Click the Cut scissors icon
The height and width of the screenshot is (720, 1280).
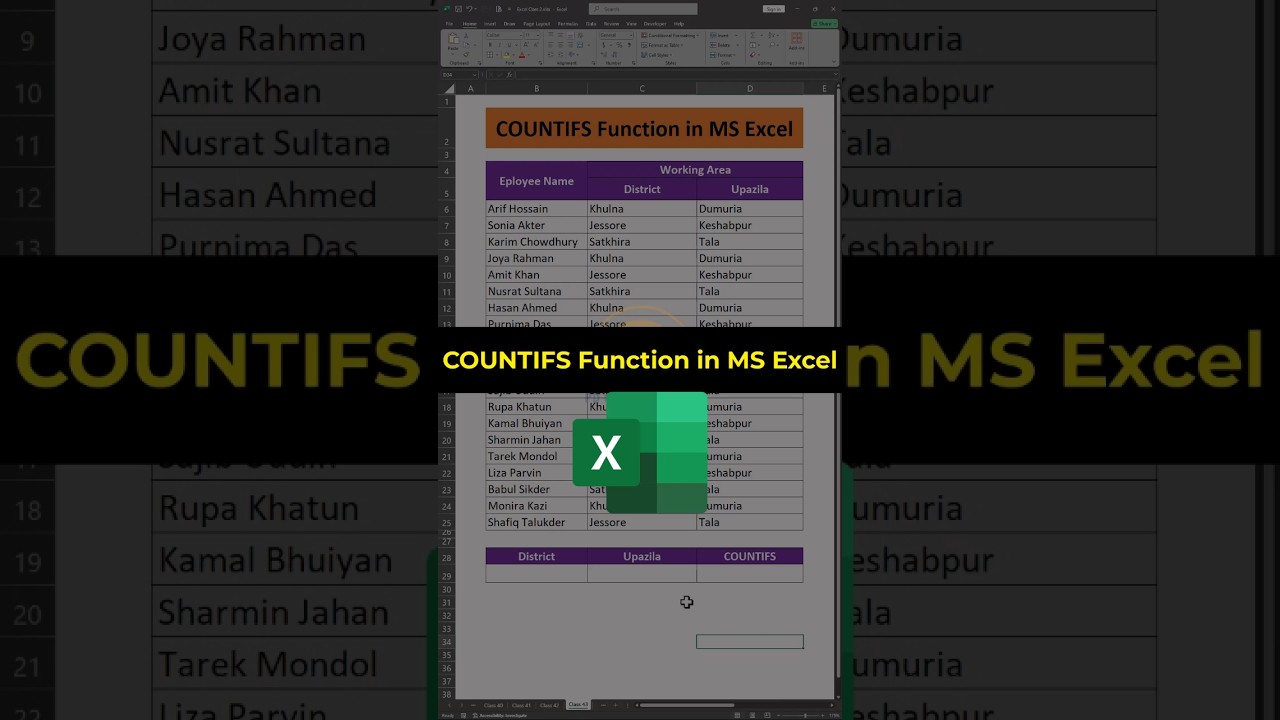pos(466,36)
